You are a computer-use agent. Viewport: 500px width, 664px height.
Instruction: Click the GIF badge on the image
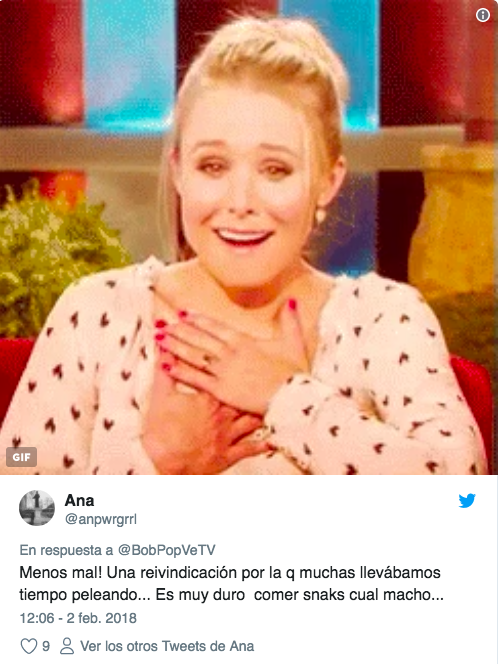(21, 457)
